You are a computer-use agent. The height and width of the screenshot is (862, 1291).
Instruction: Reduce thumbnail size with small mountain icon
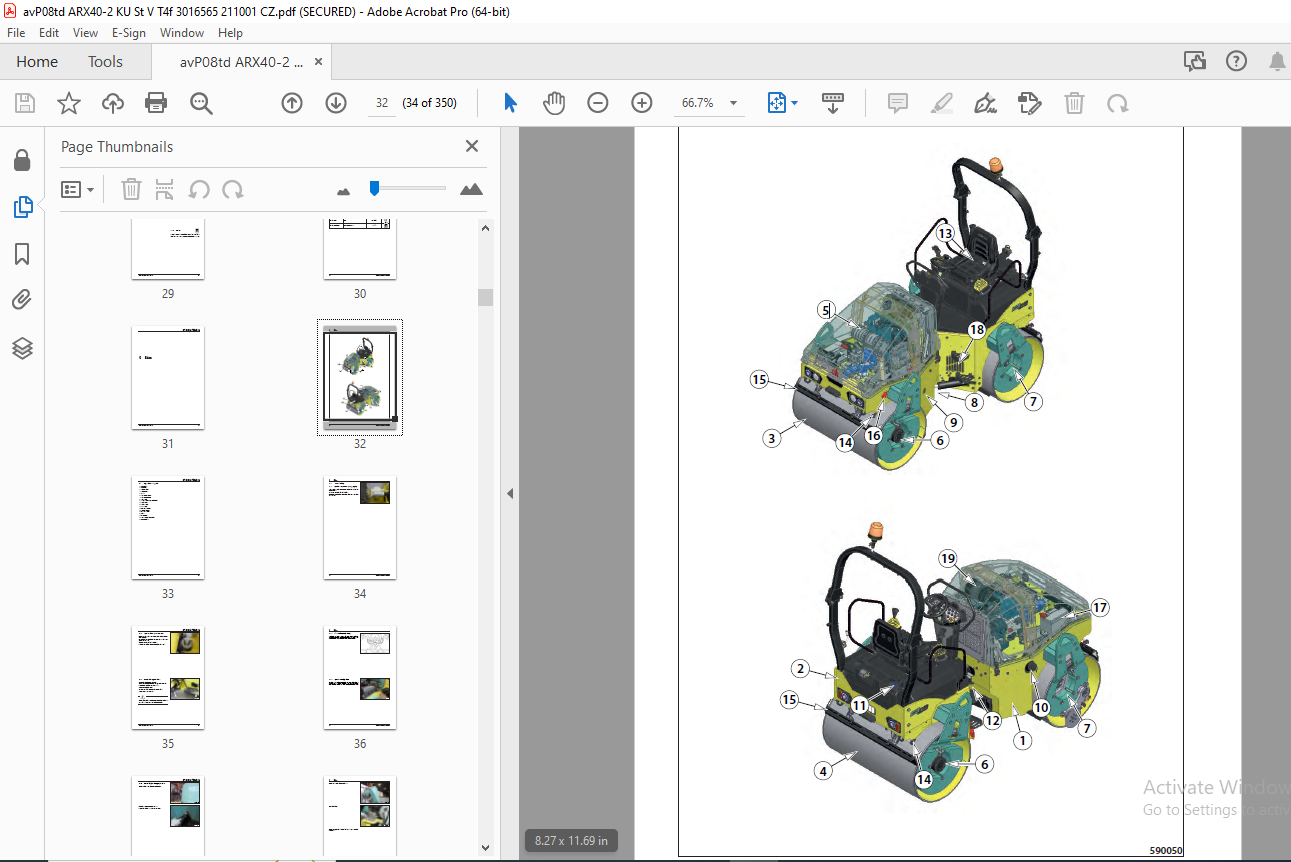(x=345, y=190)
